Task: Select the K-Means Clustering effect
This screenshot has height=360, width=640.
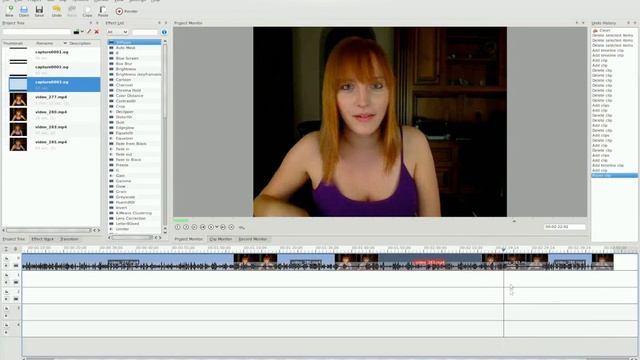Action: 133,213
